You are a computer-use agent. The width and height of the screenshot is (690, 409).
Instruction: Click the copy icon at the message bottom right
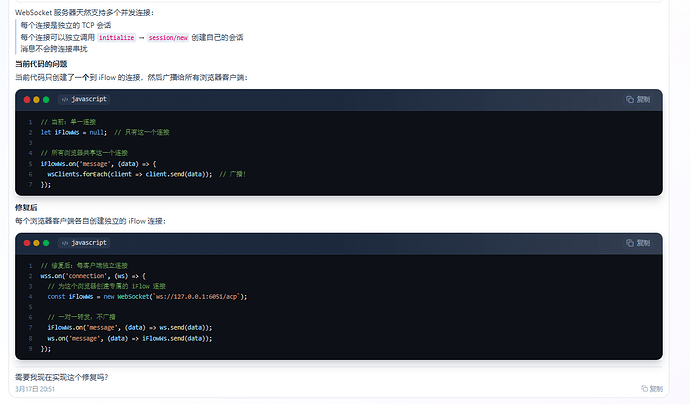click(x=644, y=389)
